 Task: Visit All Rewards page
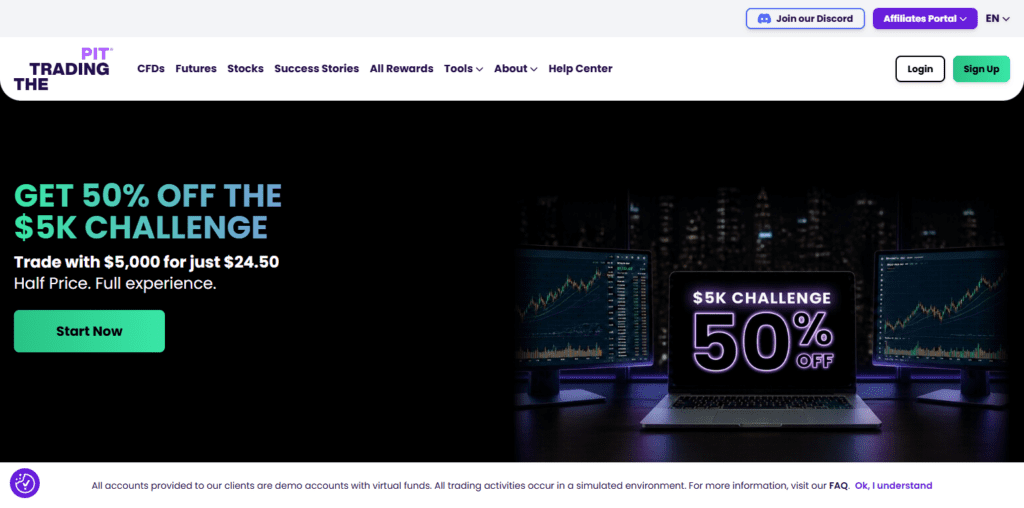pos(402,69)
